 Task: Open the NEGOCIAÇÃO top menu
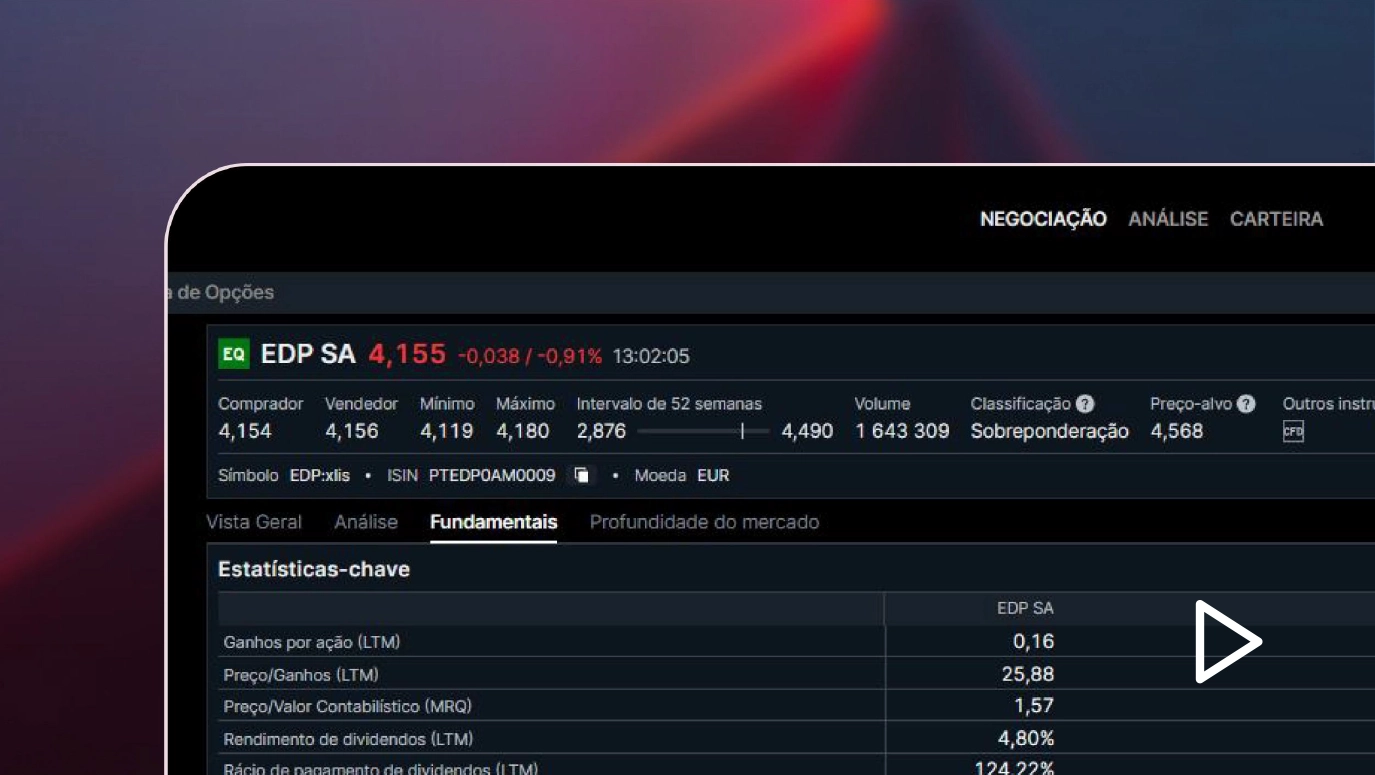click(x=1043, y=219)
